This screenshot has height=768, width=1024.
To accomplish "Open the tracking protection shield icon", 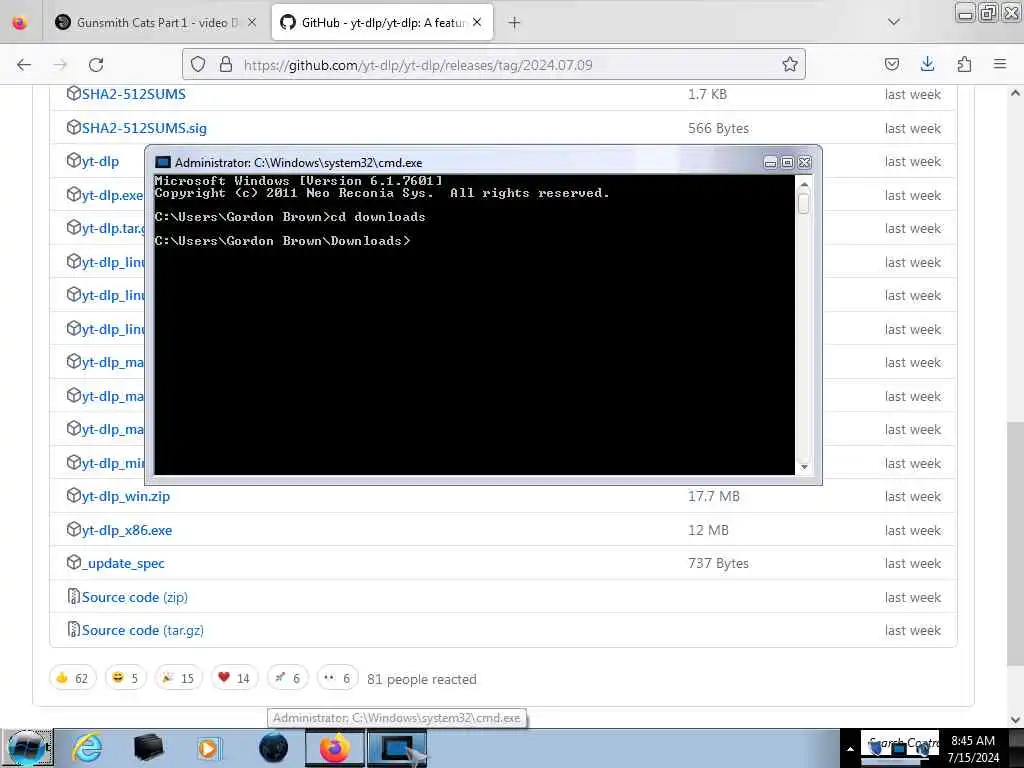I will click(198, 65).
